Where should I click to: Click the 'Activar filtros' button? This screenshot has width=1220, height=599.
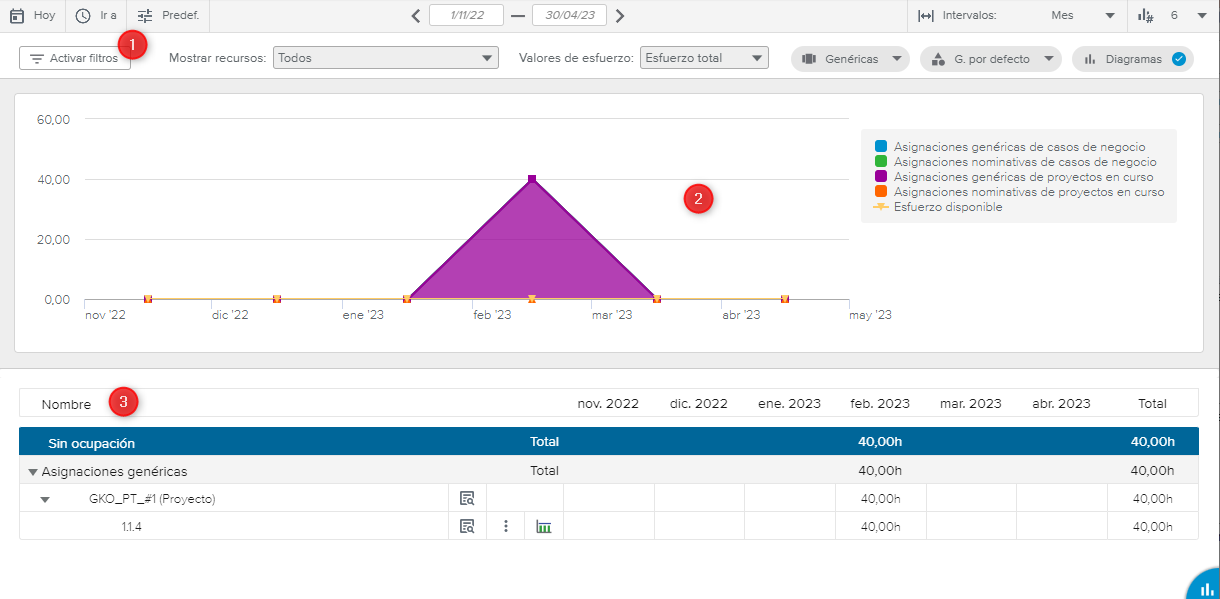coord(75,59)
